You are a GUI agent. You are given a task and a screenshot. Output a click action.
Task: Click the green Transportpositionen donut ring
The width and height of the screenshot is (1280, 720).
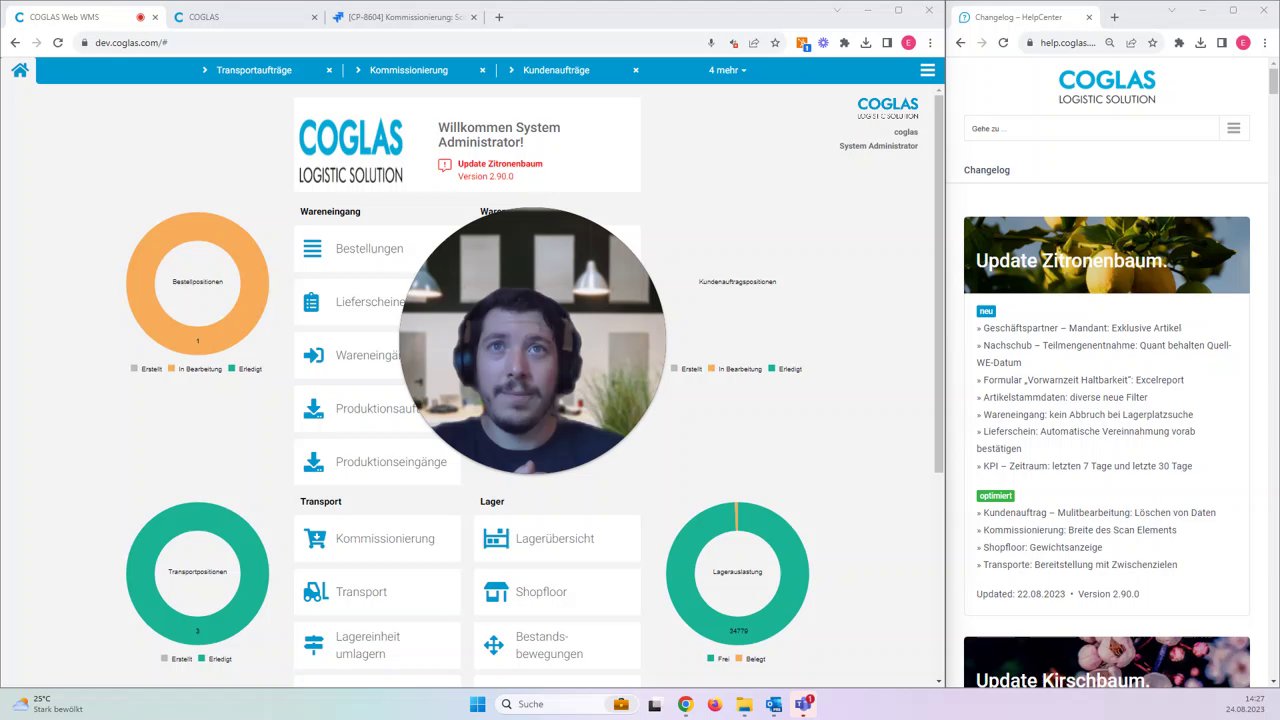click(x=140, y=573)
